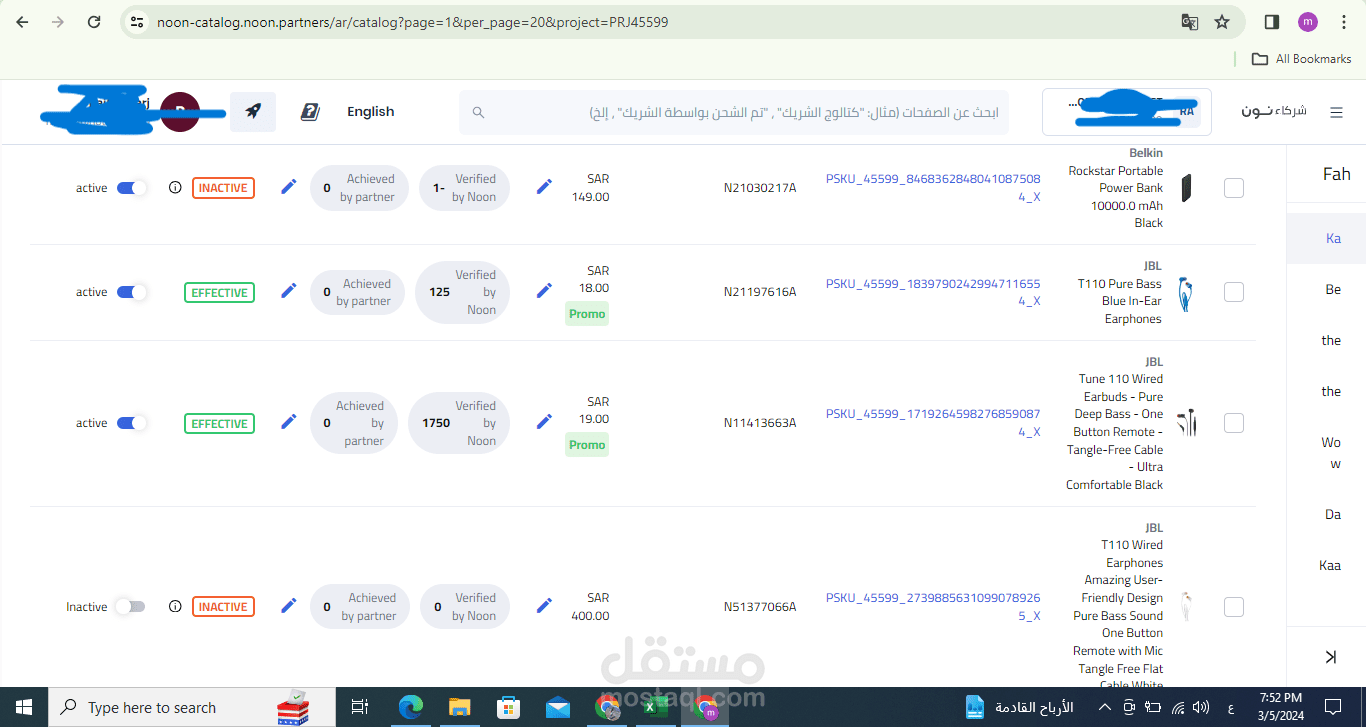Open the Chrome three-dot menu

point(1343,22)
